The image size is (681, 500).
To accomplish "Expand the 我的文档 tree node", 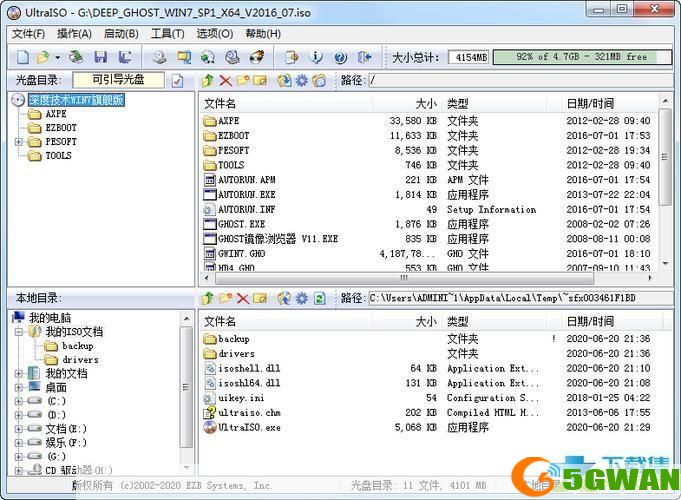I will pos(19,373).
